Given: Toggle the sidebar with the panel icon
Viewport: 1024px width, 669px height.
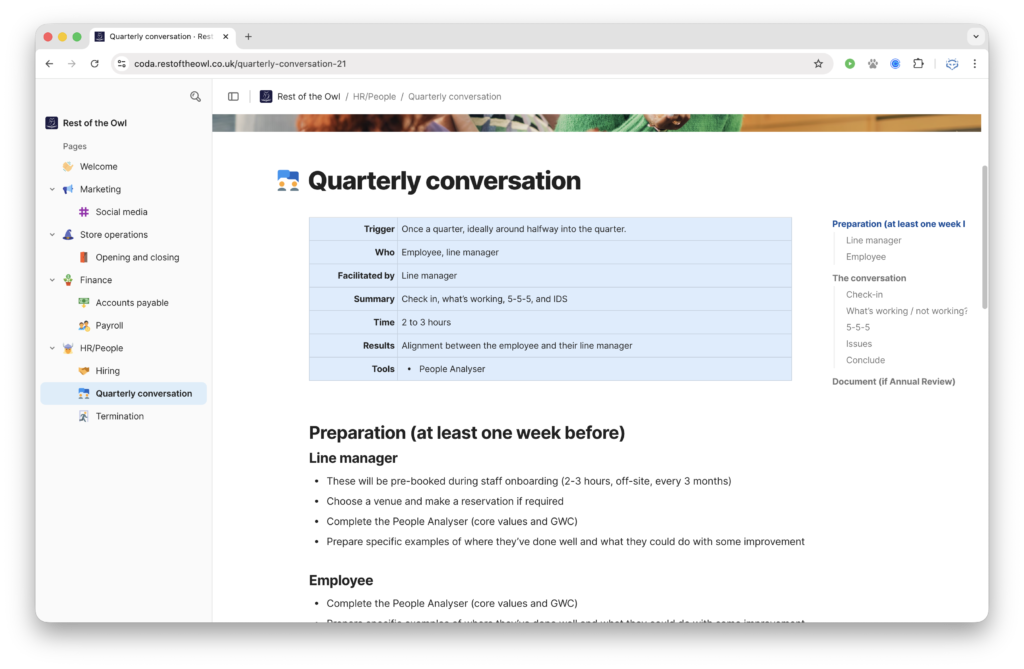Looking at the screenshot, I should [x=233, y=96].
